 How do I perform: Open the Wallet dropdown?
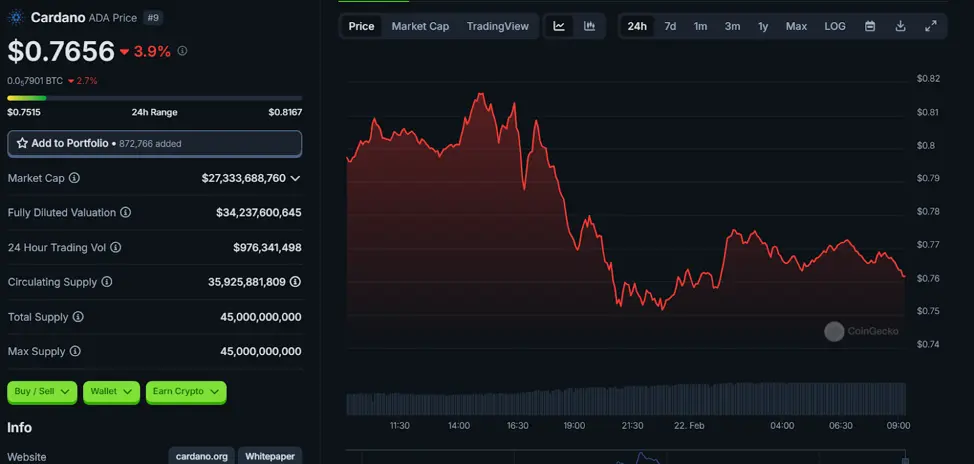[x=111, y=392]
